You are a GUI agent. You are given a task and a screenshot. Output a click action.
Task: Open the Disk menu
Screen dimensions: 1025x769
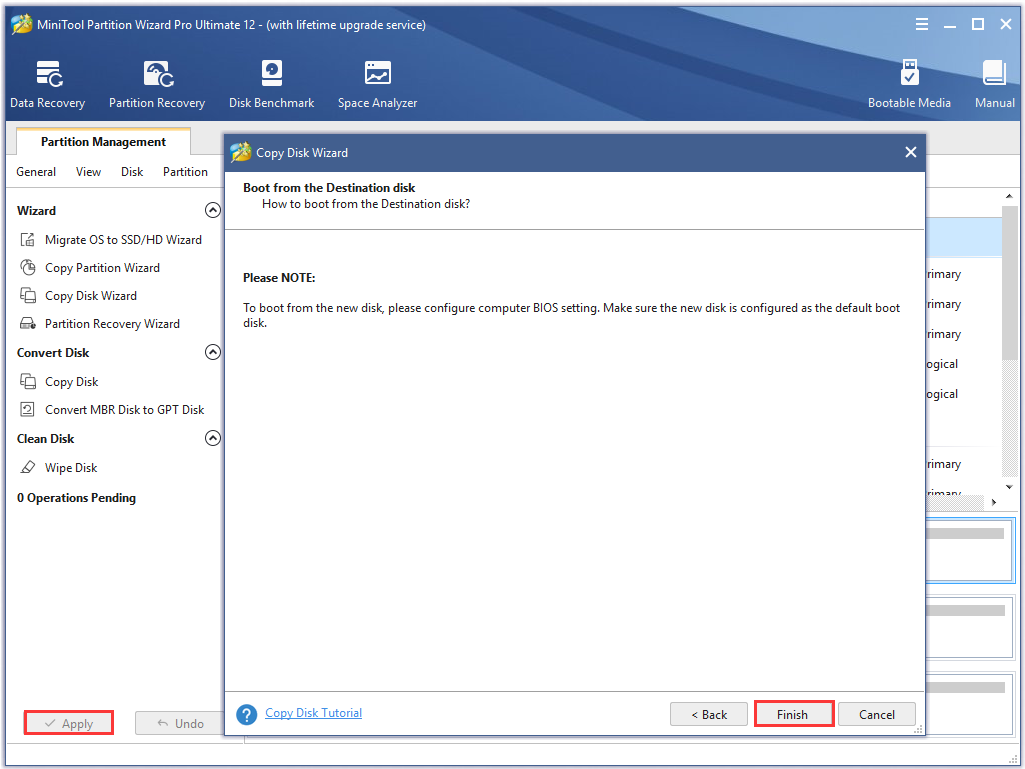point(132,171)
